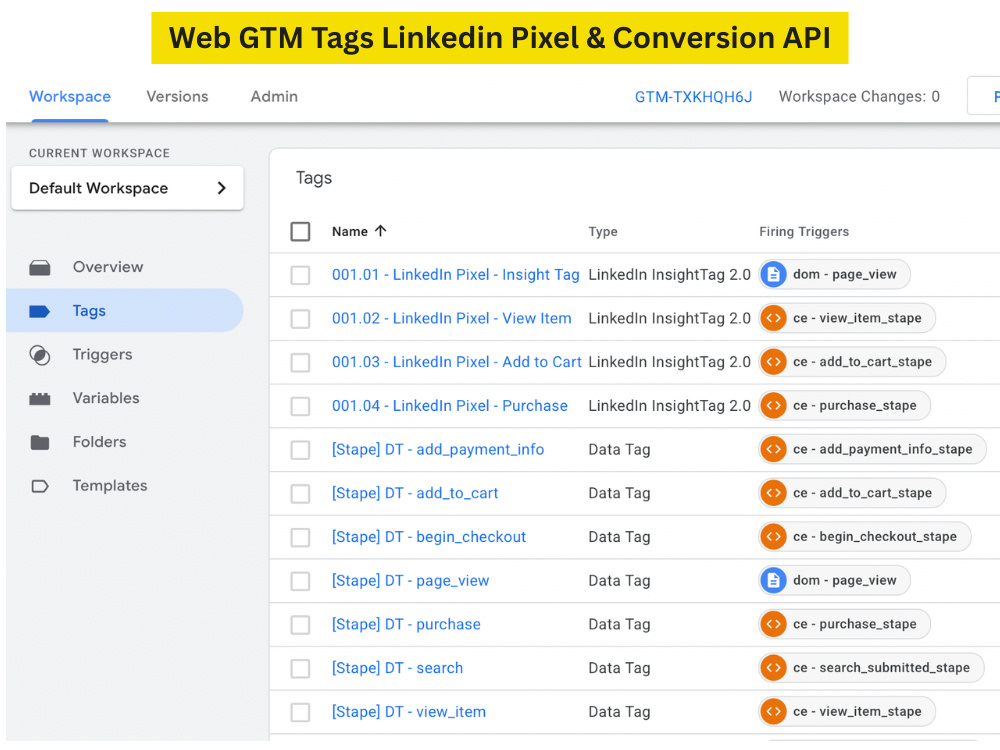Tick the select-all checkbox beside Name header

(x=300, y=232)
